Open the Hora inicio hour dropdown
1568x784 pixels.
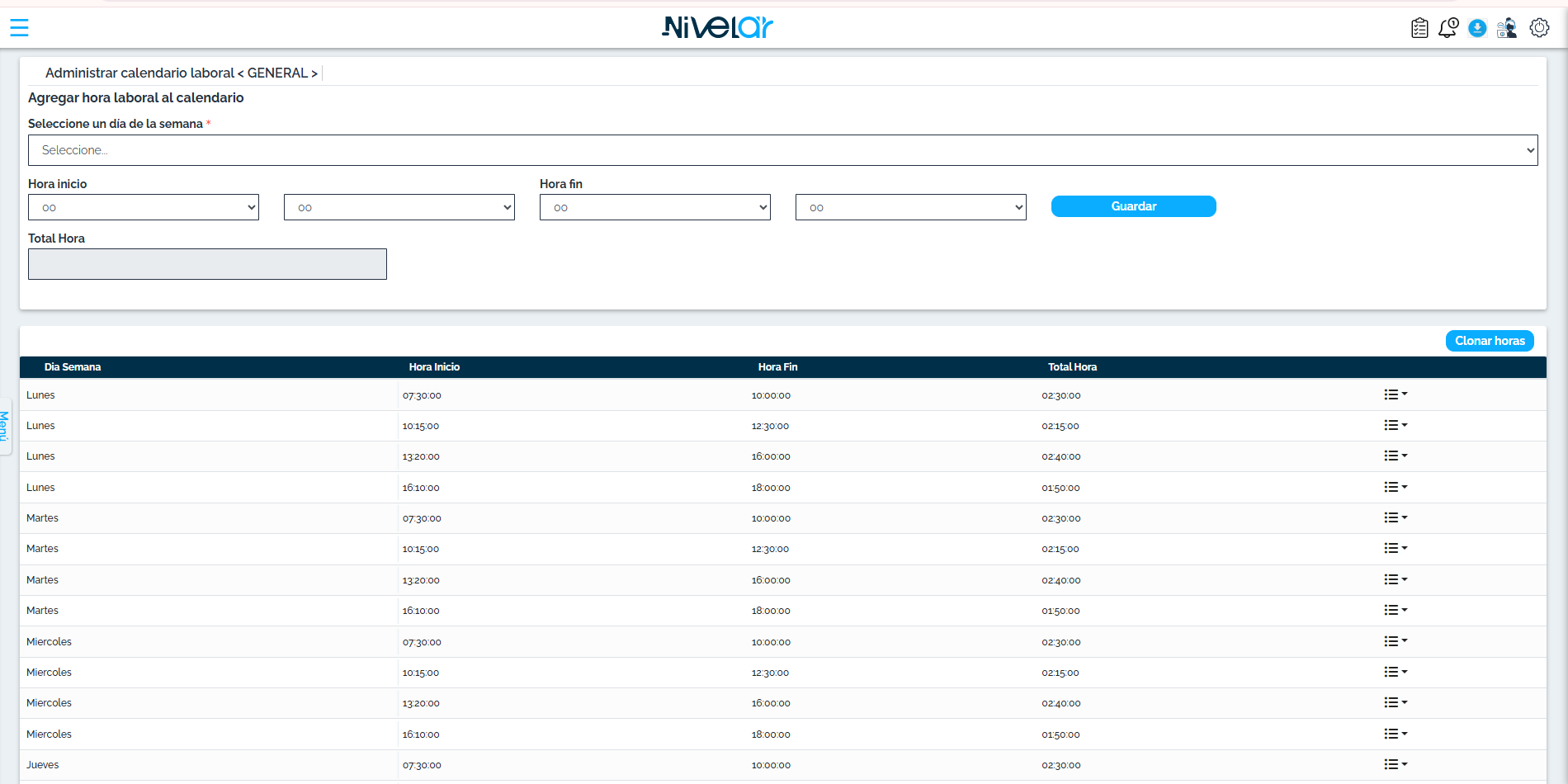coord(144,207)
